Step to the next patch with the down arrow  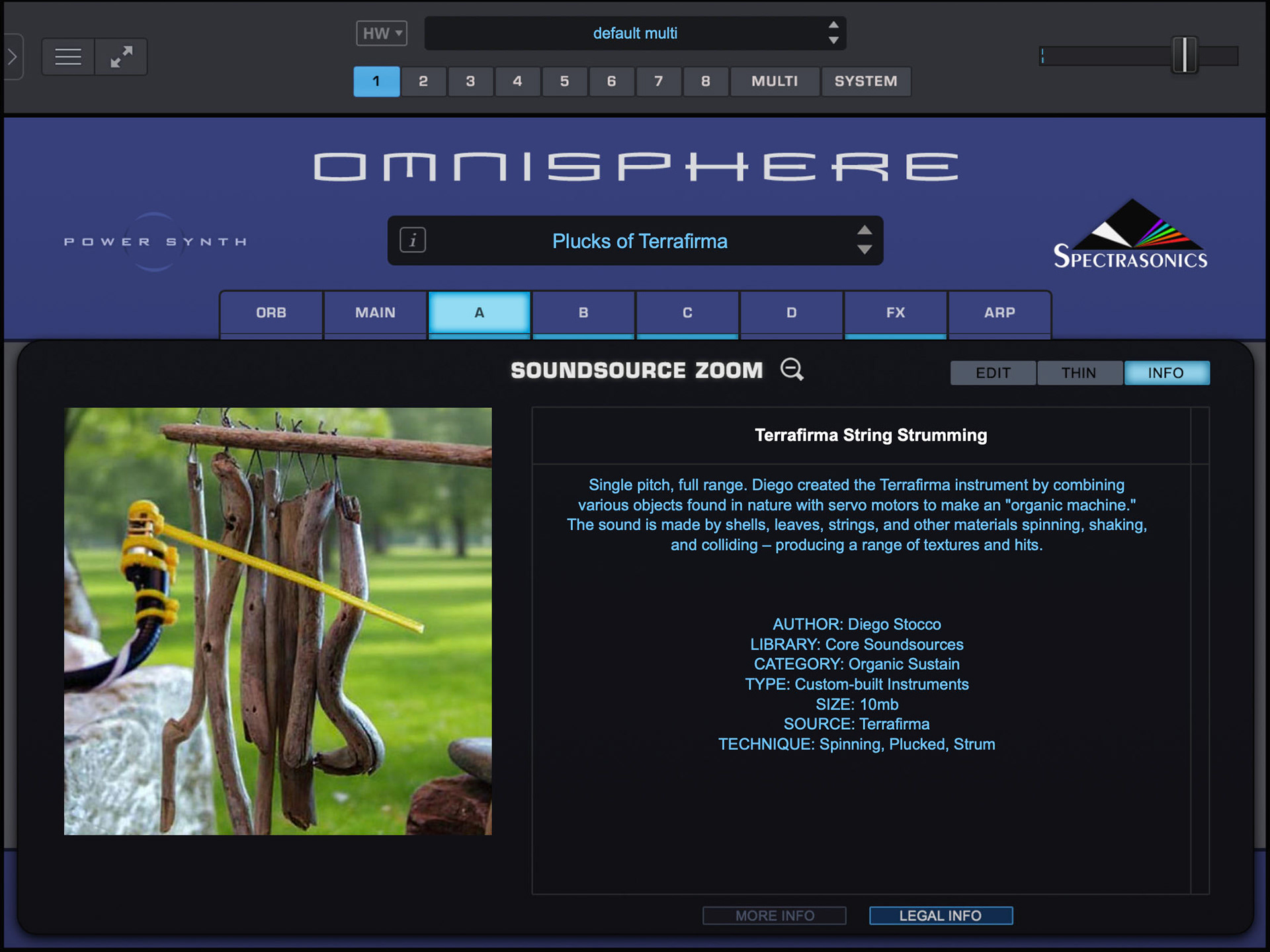864,250
